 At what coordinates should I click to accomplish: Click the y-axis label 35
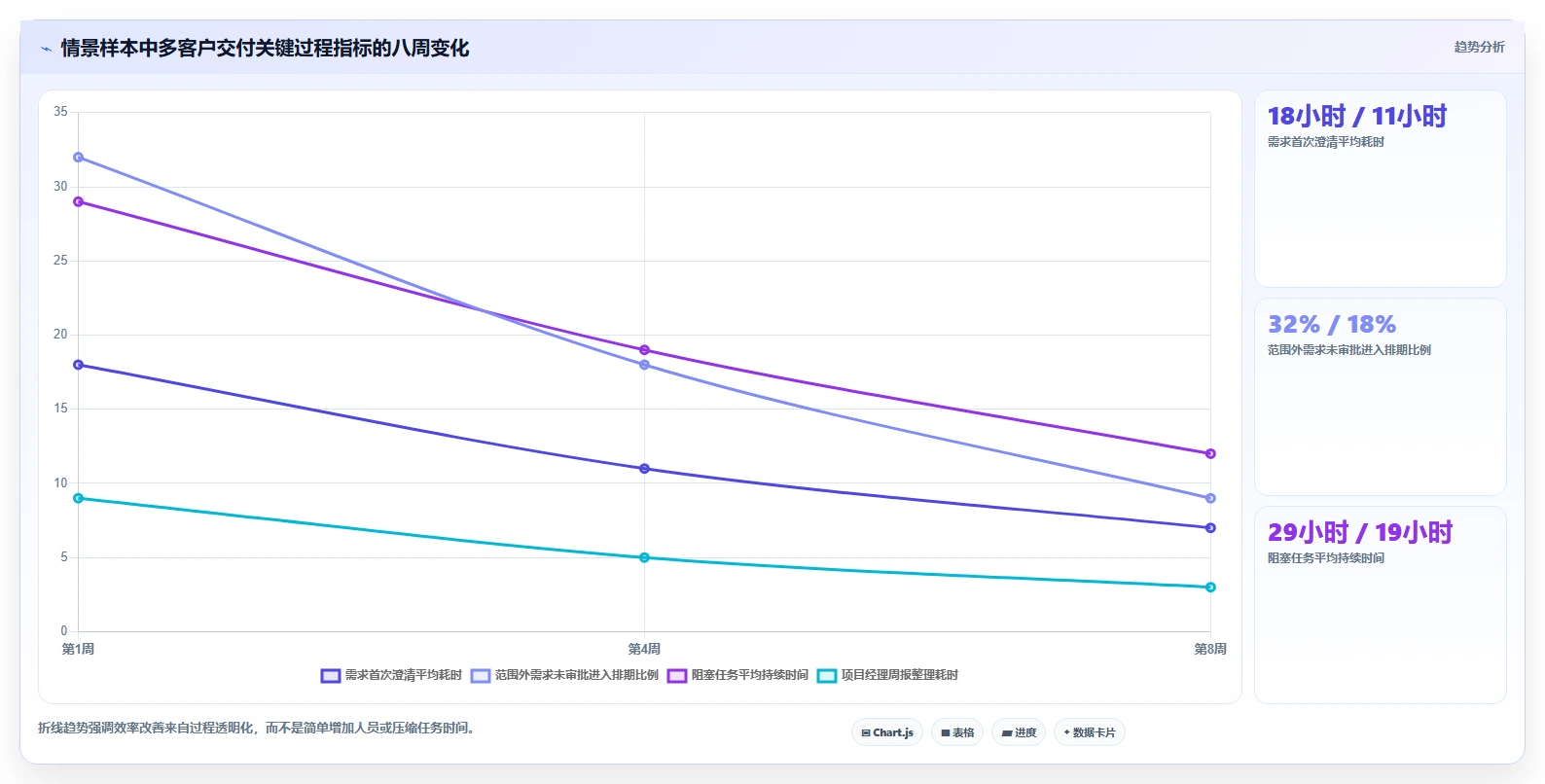pos(60,112)
